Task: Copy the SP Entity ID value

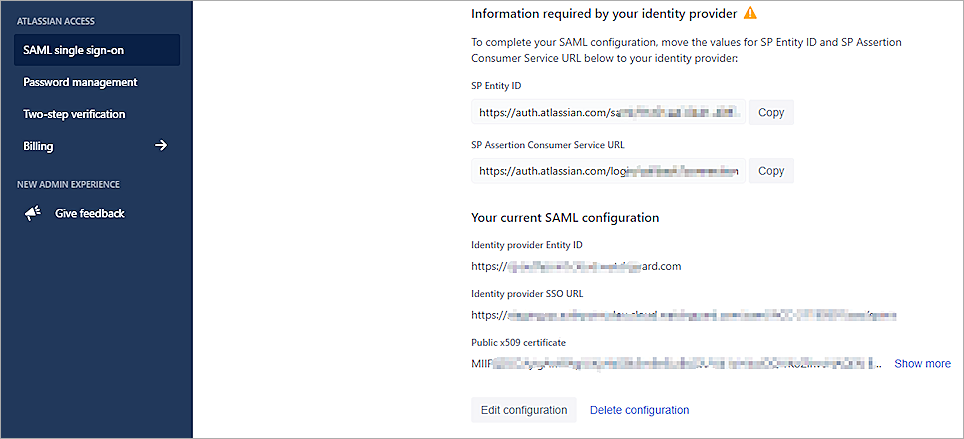Action: (x=770, y=113)
